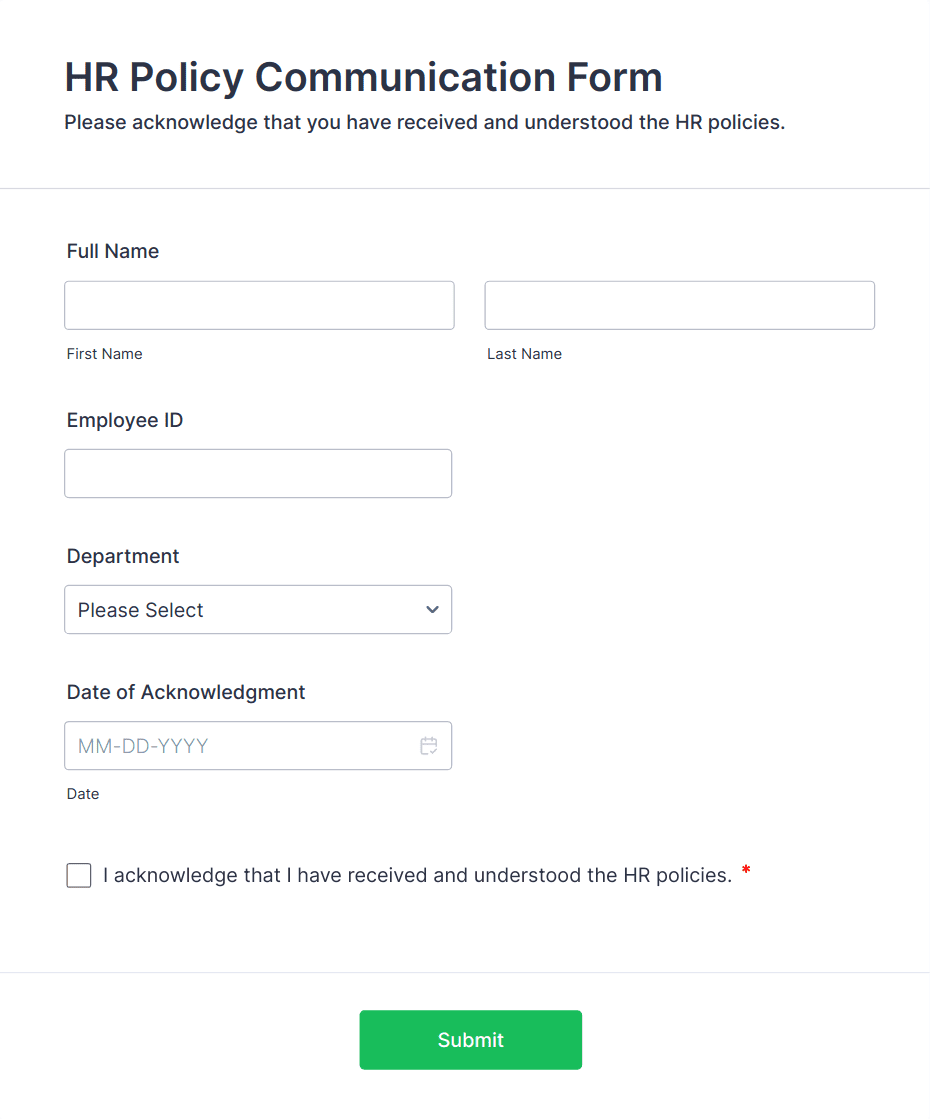This screenshot has height=1119, width=930.
Task: Click the 'Date of Acknowledgment' label
Action: (x=186, y=692)
